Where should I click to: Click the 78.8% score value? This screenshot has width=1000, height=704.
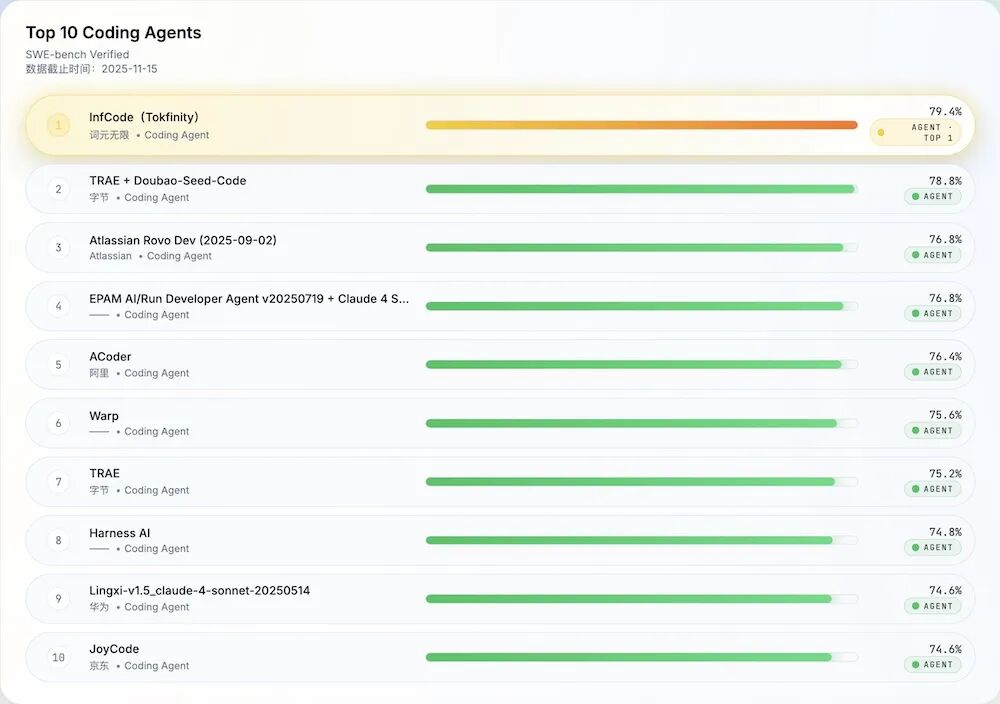click(945, 181)
